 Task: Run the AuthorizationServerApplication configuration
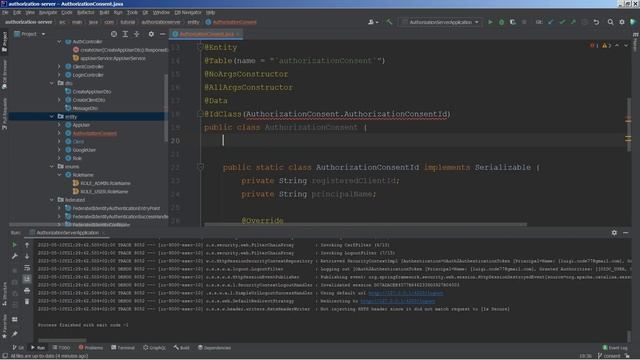click(490, 22)
